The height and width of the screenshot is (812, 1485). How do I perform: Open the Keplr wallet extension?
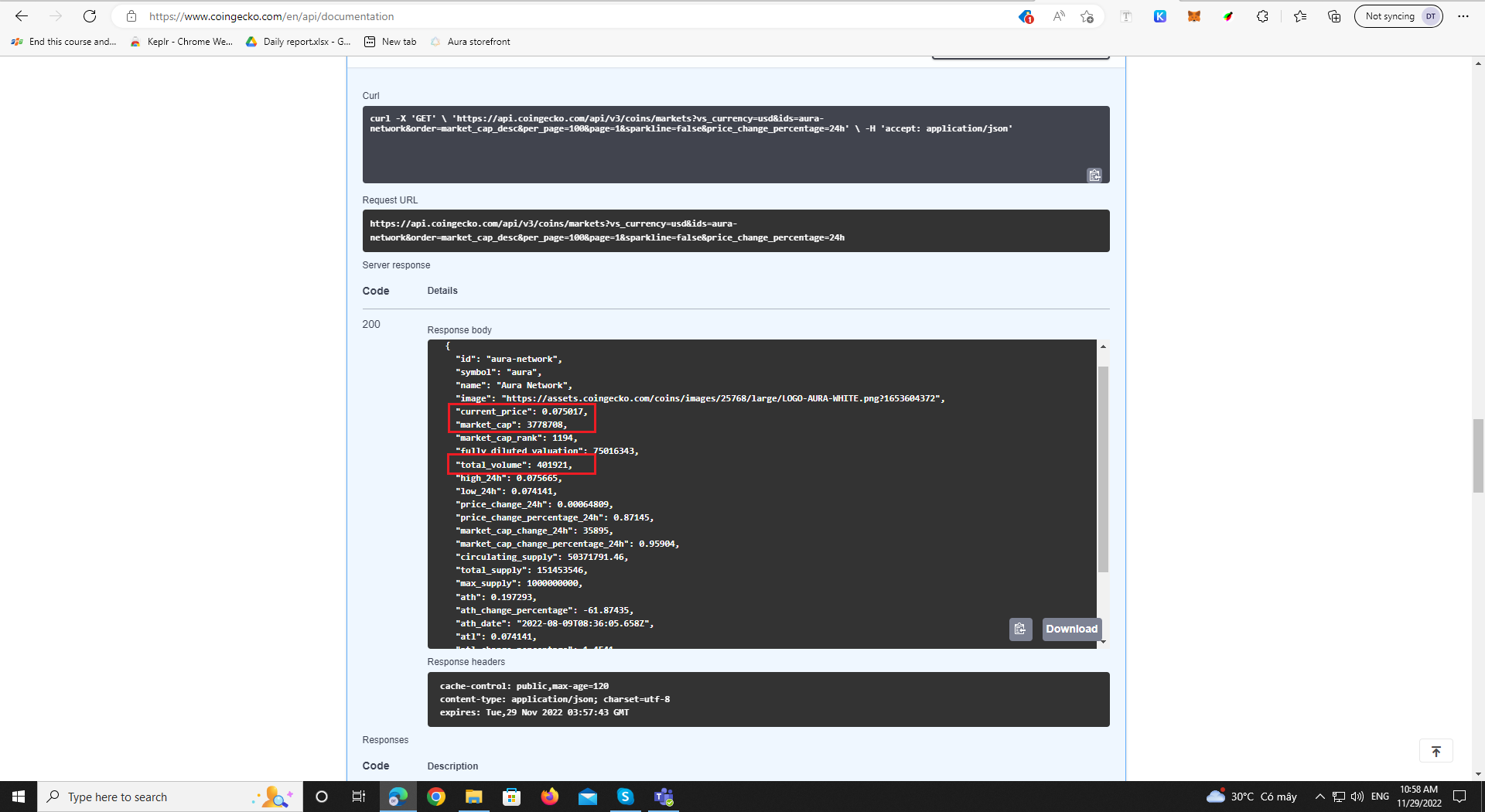pyautogui.click(x=1160, y=15)
